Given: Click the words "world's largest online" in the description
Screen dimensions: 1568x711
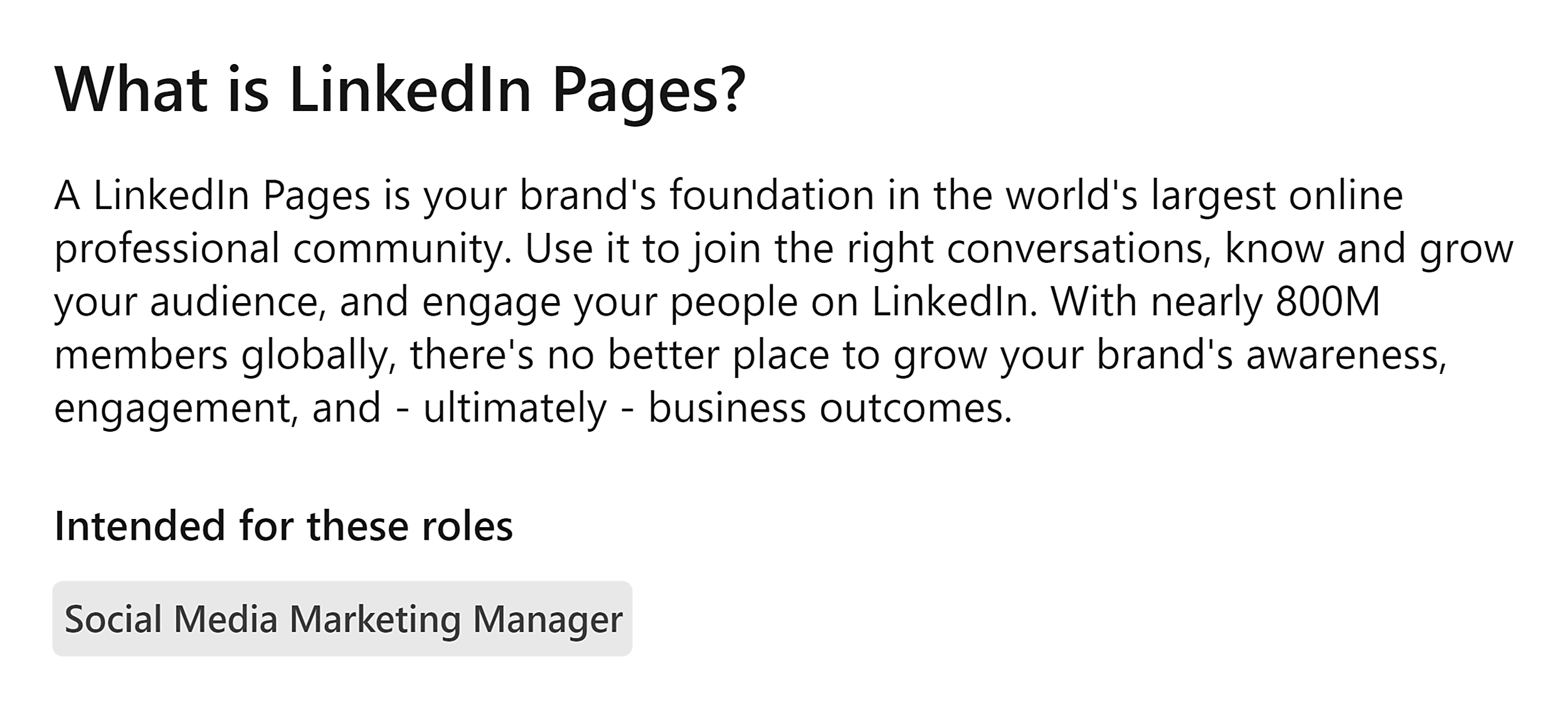Looking at the screenshot, I should (x=1204, y=195).
